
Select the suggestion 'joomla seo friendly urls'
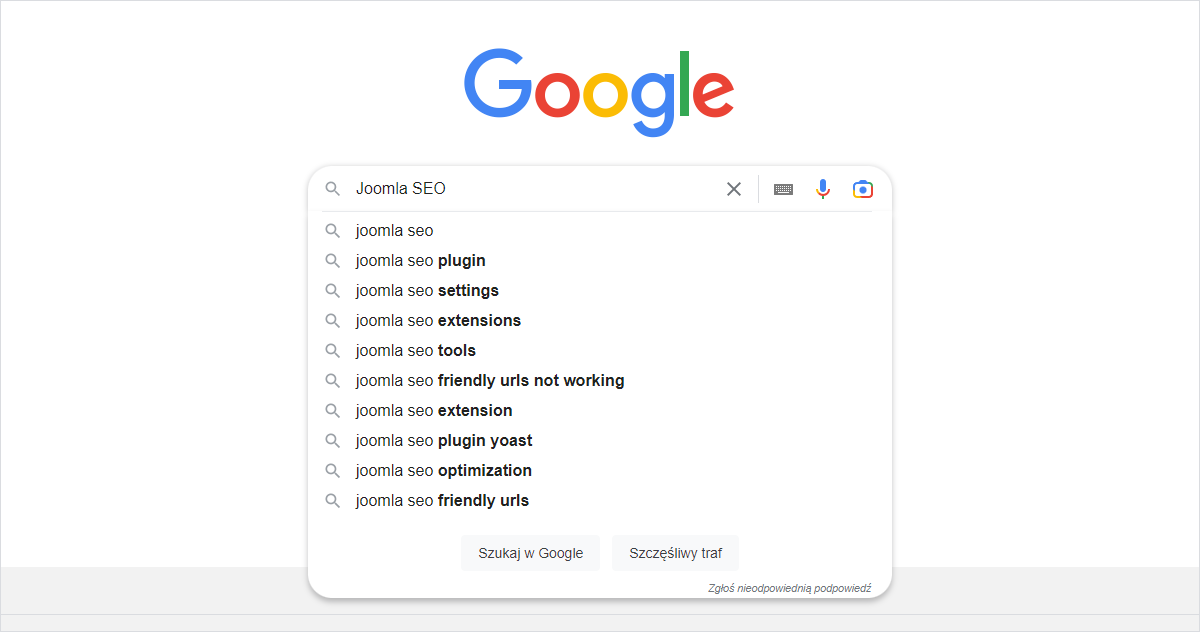click(441, 500)
